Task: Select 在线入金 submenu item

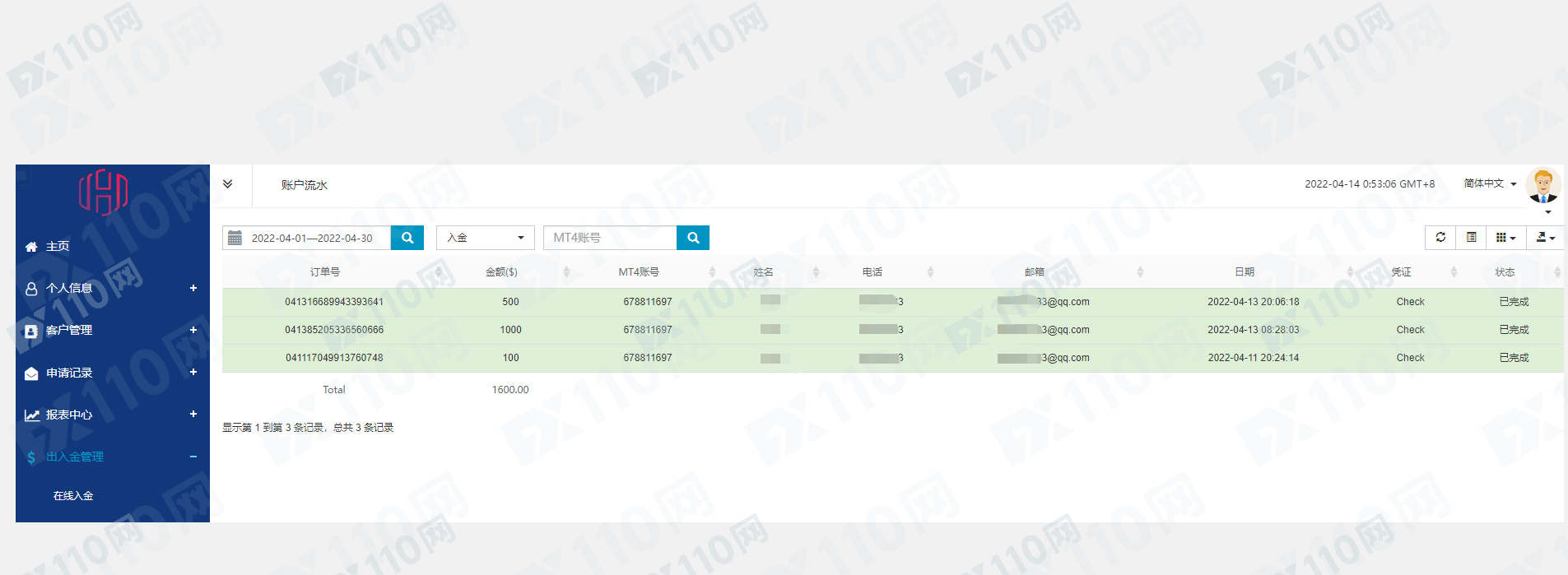Action: 73,496
